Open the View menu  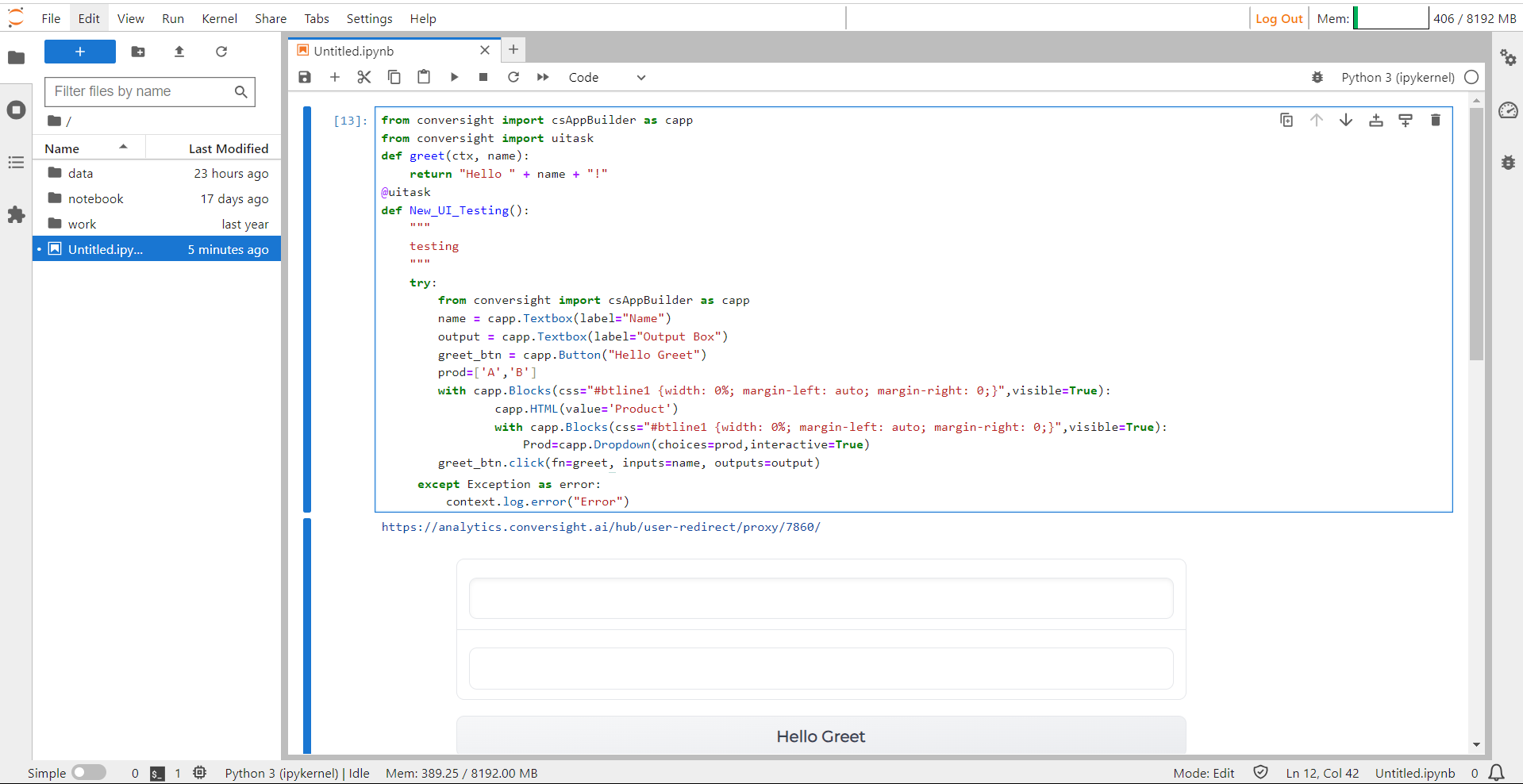coord(131,18)
